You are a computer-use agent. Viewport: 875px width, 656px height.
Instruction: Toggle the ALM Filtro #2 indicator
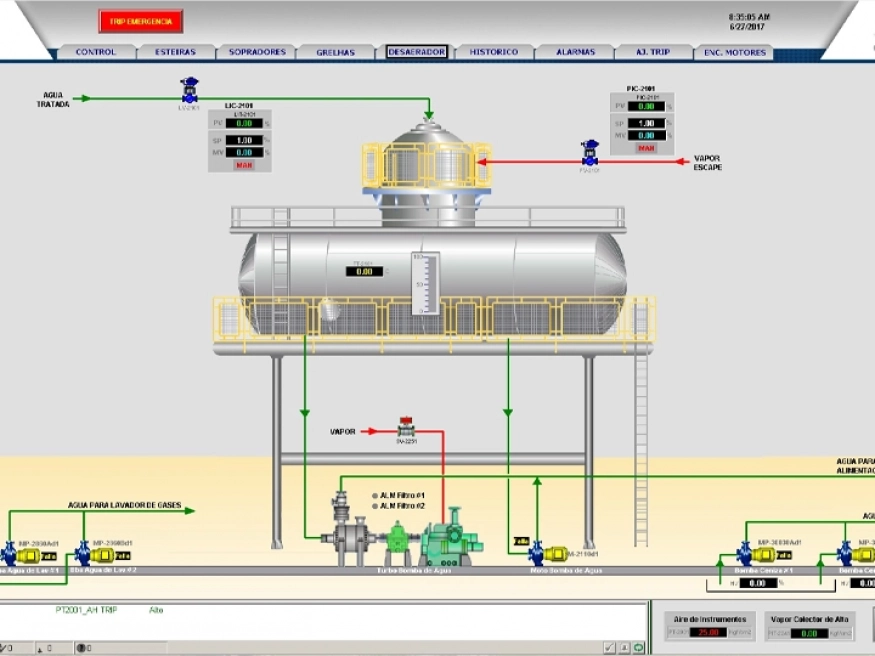click(x=375, y=506)
